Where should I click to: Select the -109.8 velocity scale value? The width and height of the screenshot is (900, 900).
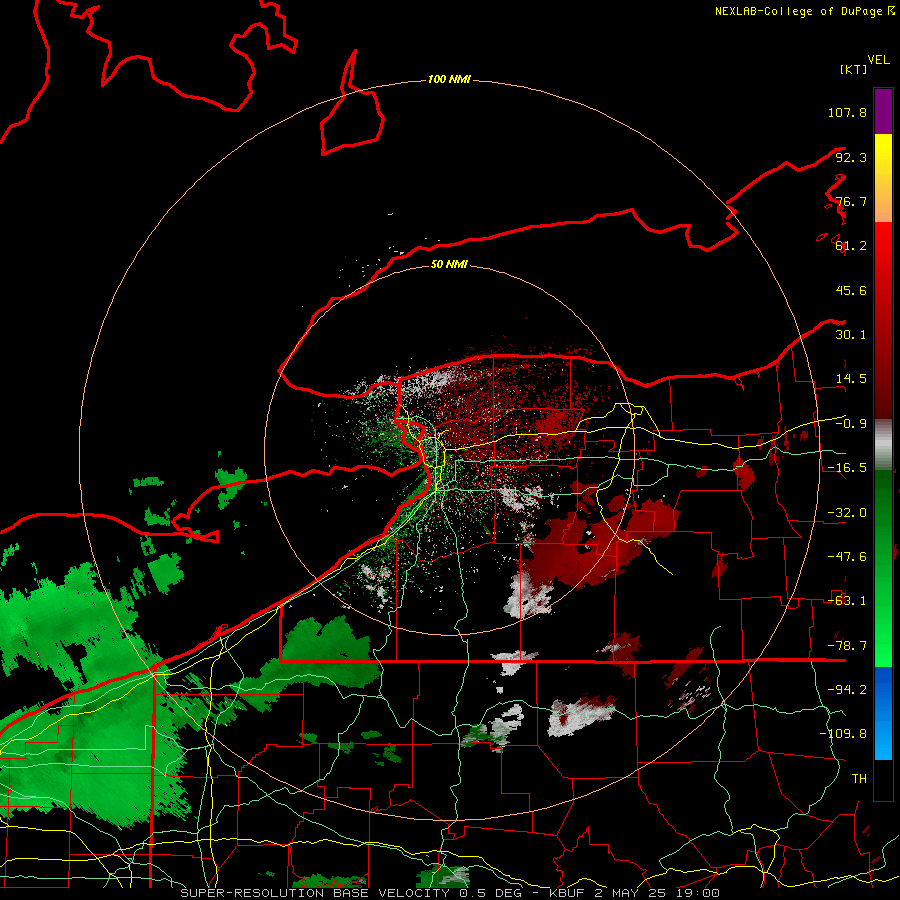[843, 734]
